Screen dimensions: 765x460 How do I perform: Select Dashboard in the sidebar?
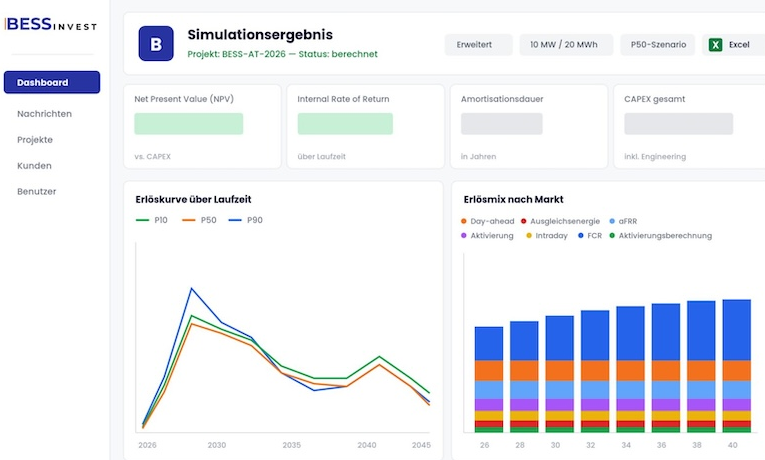coord(52,82)
